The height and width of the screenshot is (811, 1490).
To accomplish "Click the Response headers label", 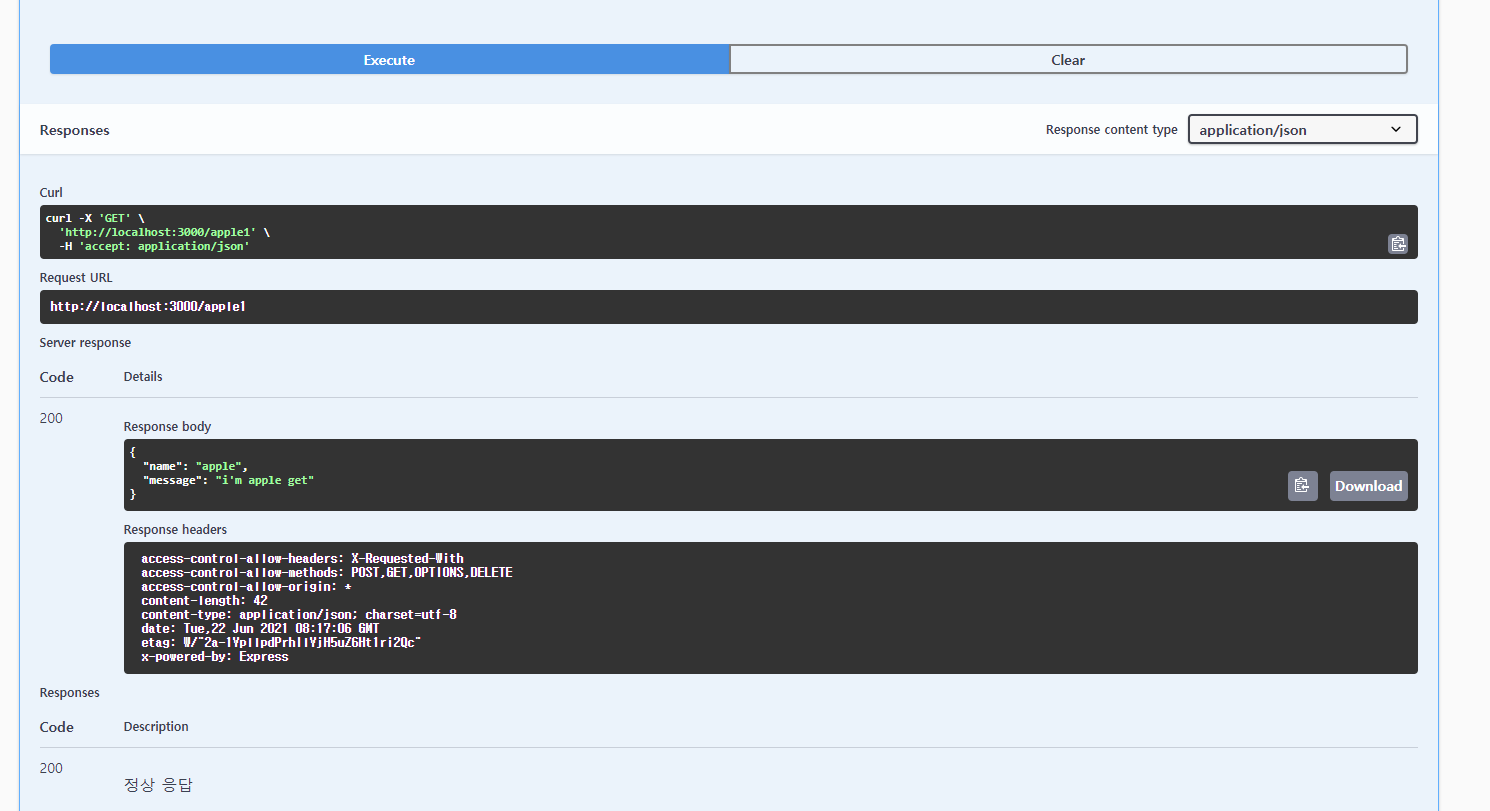I will click(175, 529).
